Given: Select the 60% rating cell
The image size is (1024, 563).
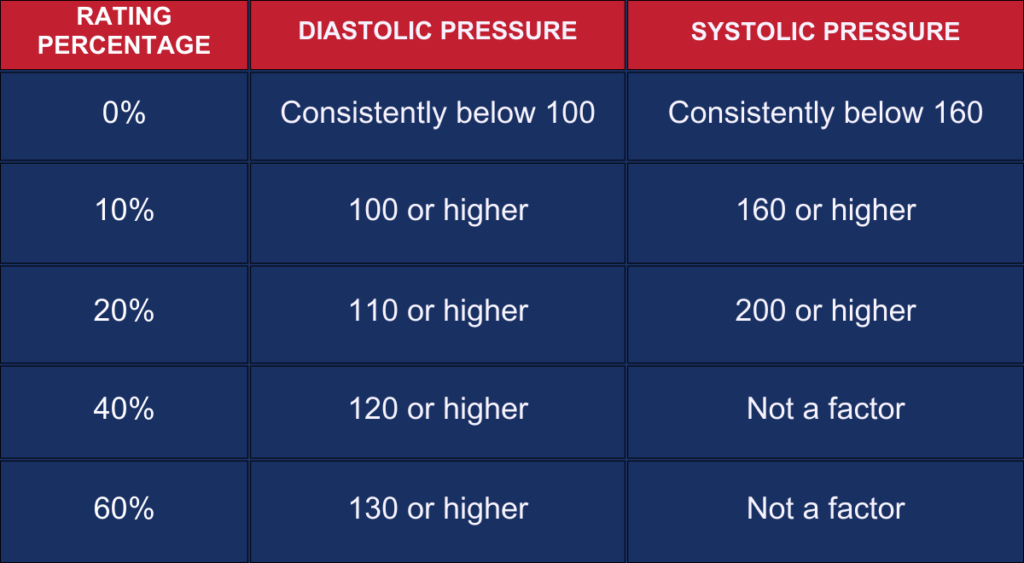Looking at the screenshot, I should 124,509.
